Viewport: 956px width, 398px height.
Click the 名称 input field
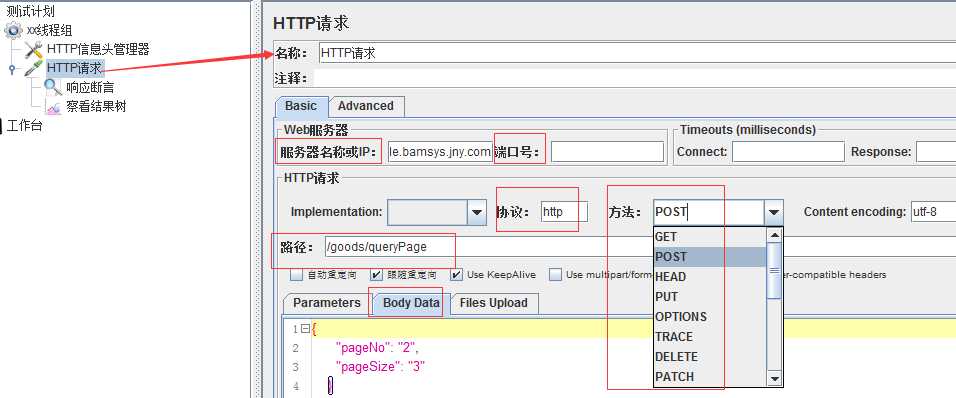coord(637,53)
